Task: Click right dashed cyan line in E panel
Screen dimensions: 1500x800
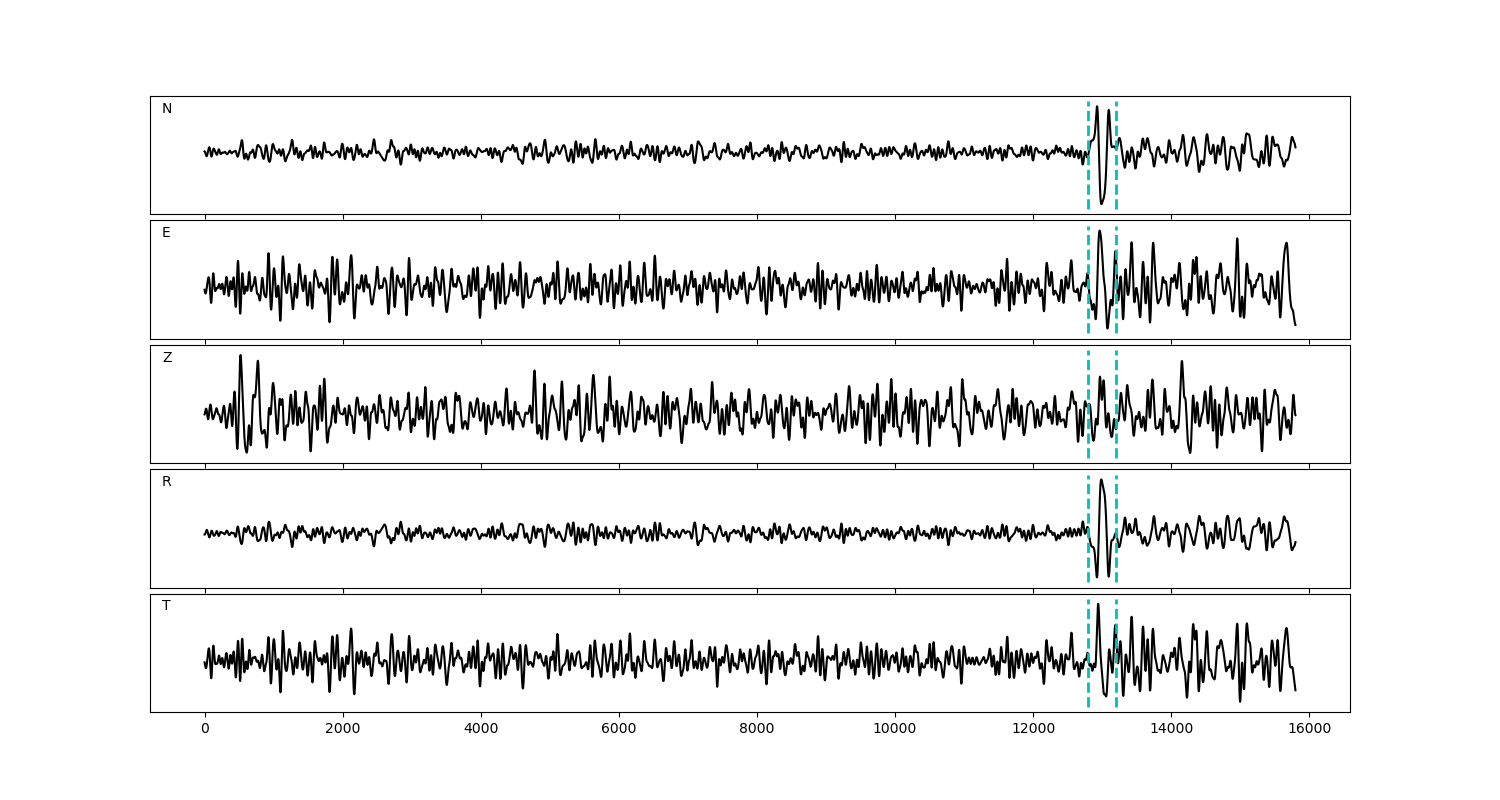Action: click(x=1116, y=250)
